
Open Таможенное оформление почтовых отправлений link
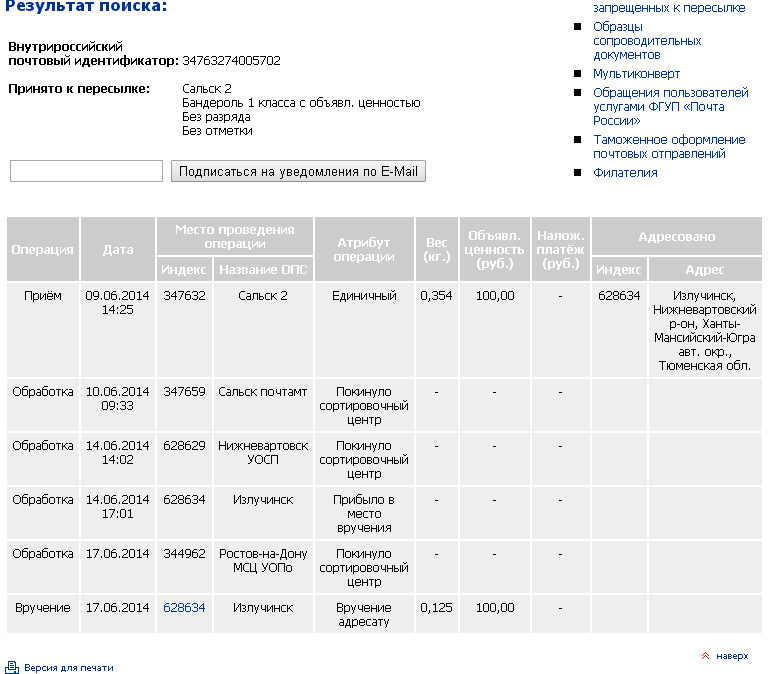pyautogui.click(x=669, y=147)
